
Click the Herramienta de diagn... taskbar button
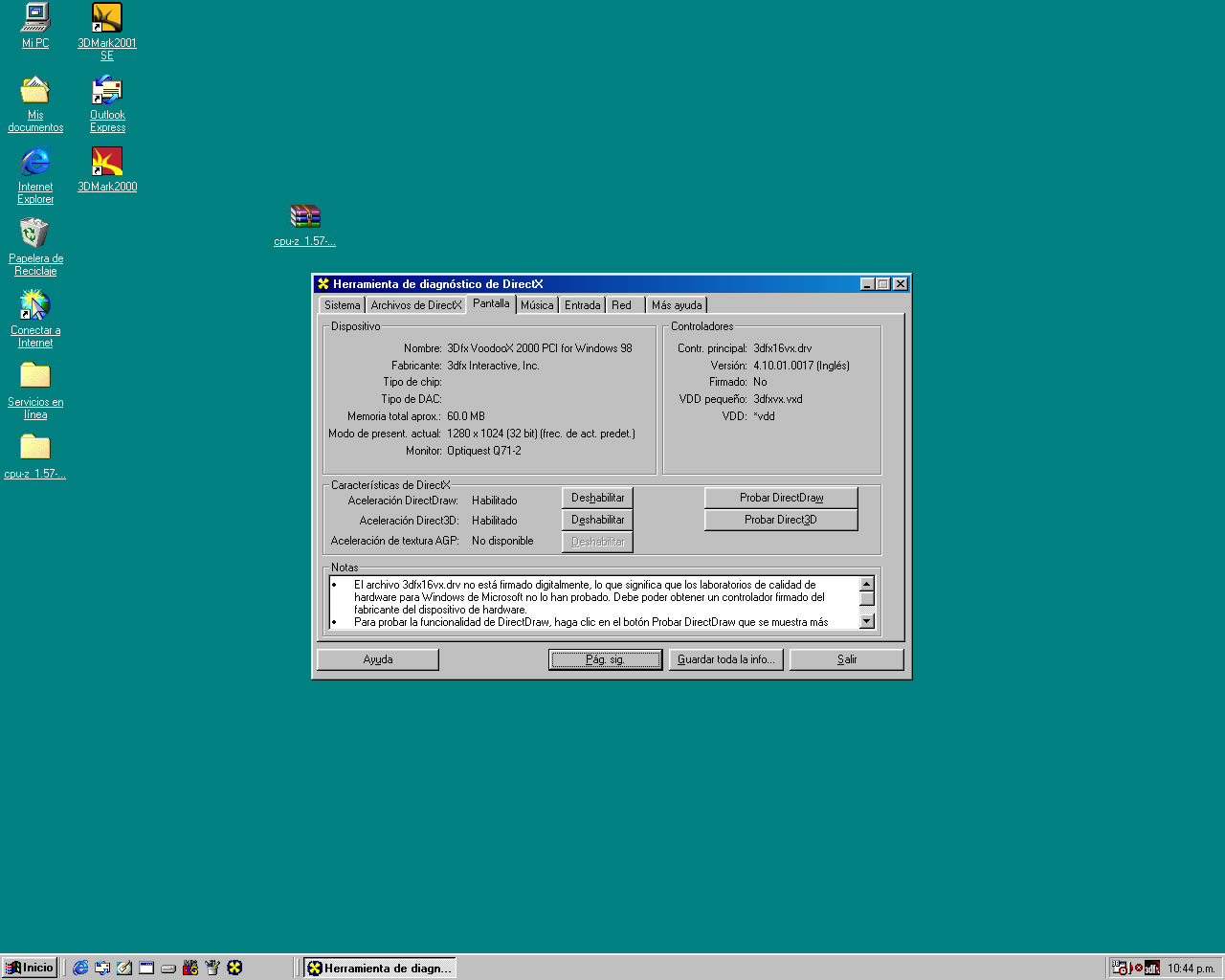380,968
